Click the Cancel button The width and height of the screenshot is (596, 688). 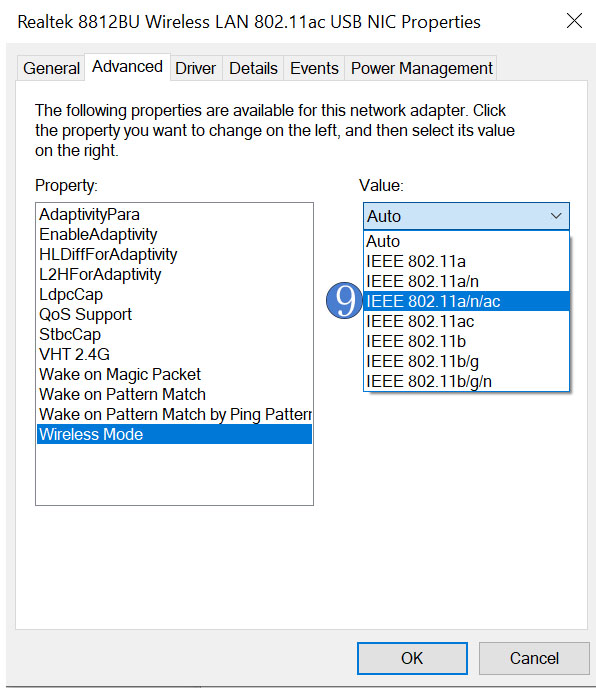[534, 658]
